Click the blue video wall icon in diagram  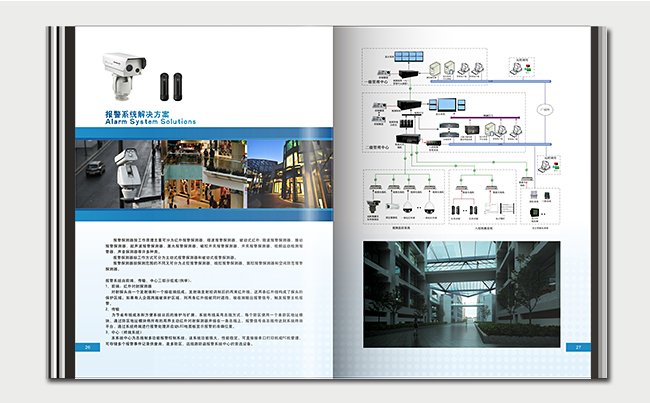pyautogui.click(x=409, y=56)
